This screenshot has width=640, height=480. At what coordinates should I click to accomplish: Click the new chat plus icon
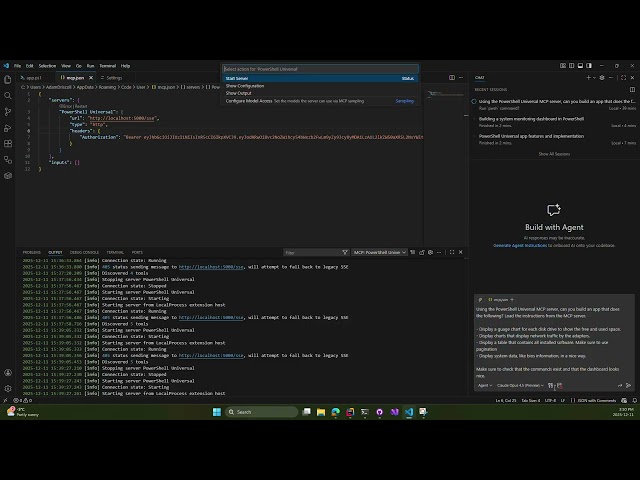[x=588, y=78]
